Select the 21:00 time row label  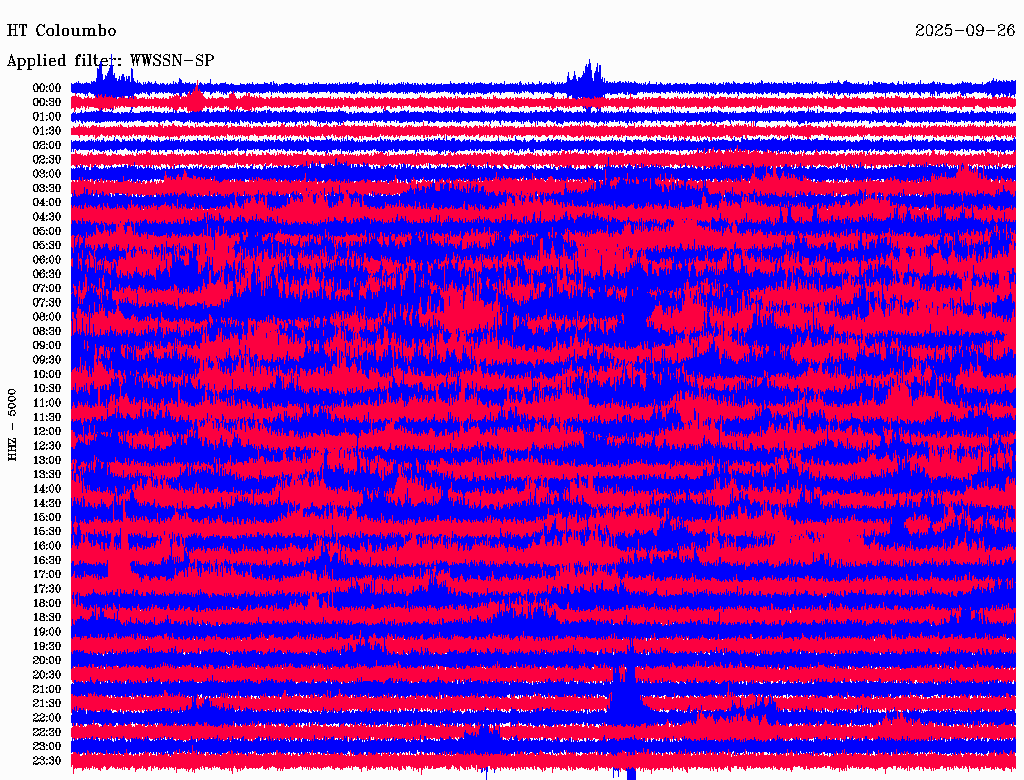pos(47,689)
